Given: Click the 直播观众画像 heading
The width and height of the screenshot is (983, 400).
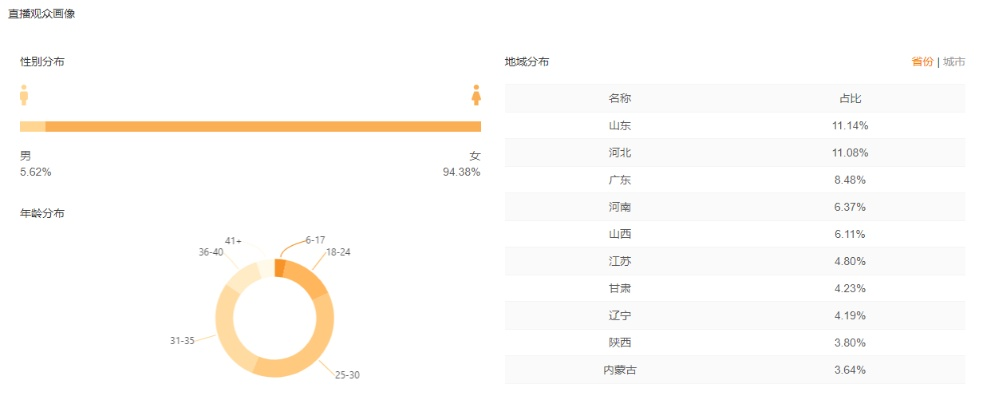Looking at the screenshot, I should coord(41,14).
